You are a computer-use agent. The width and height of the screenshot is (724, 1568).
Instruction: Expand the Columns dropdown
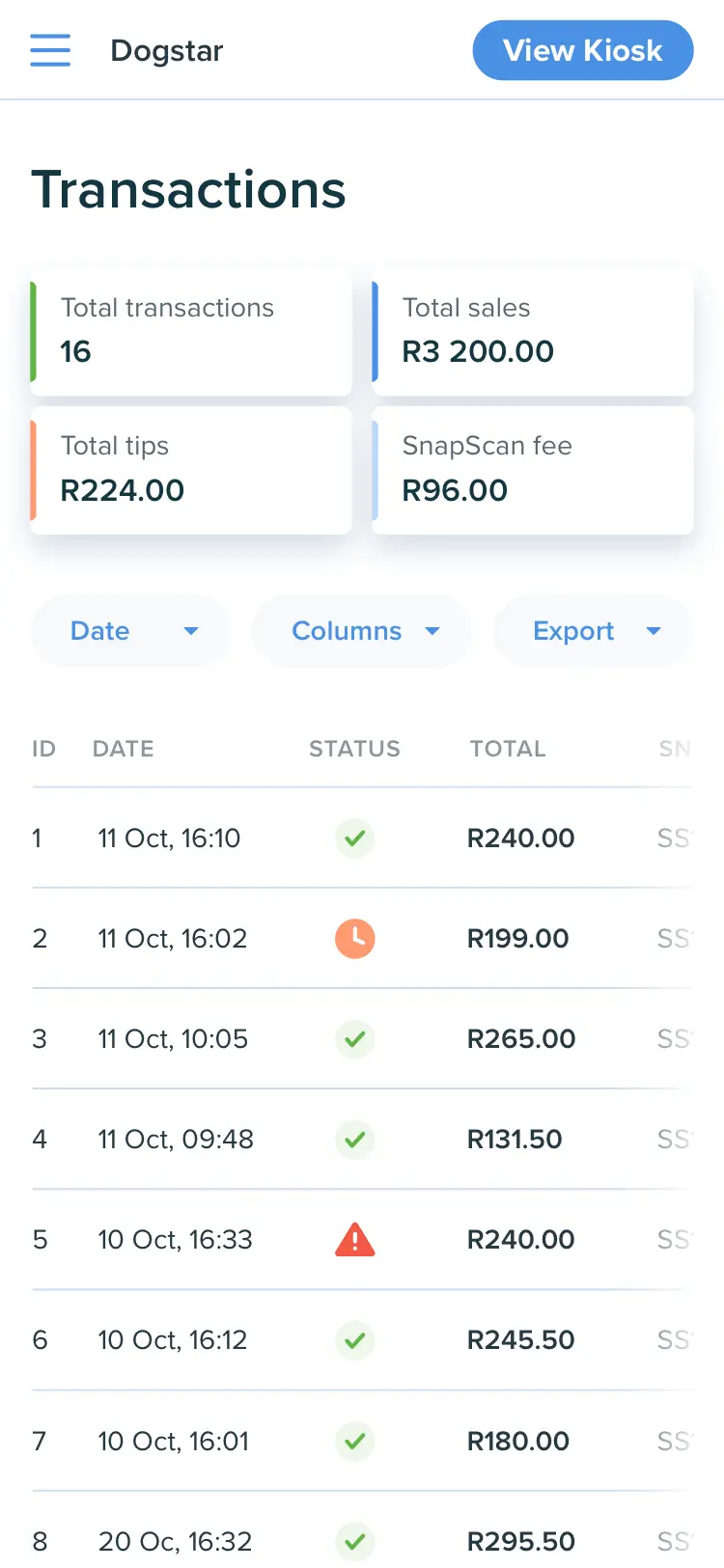362,631
